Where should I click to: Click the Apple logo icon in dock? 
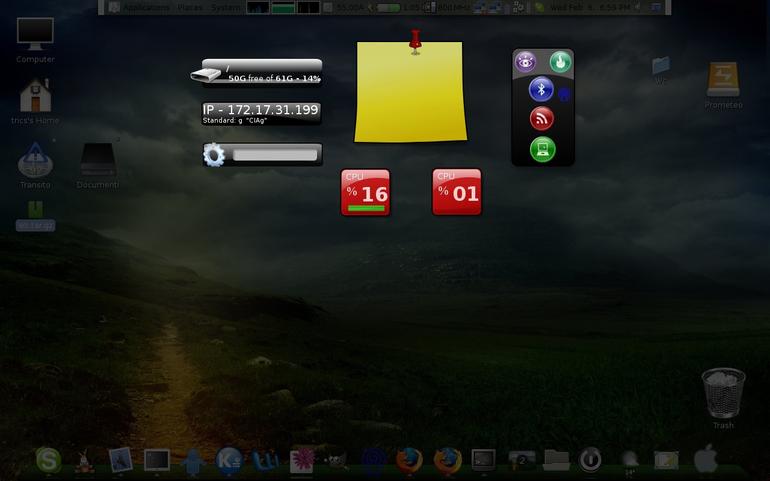pos(706,459)
